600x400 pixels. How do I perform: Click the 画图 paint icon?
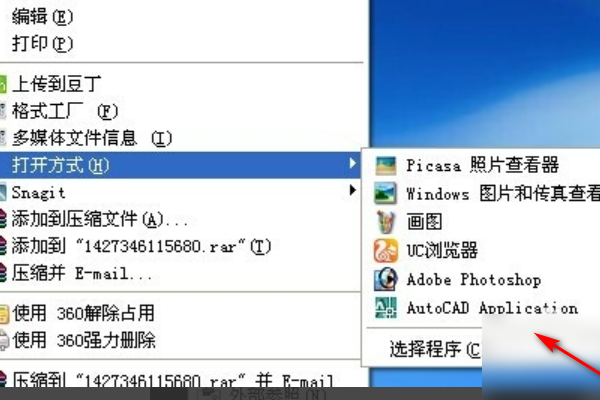click(x=386, y=222)
